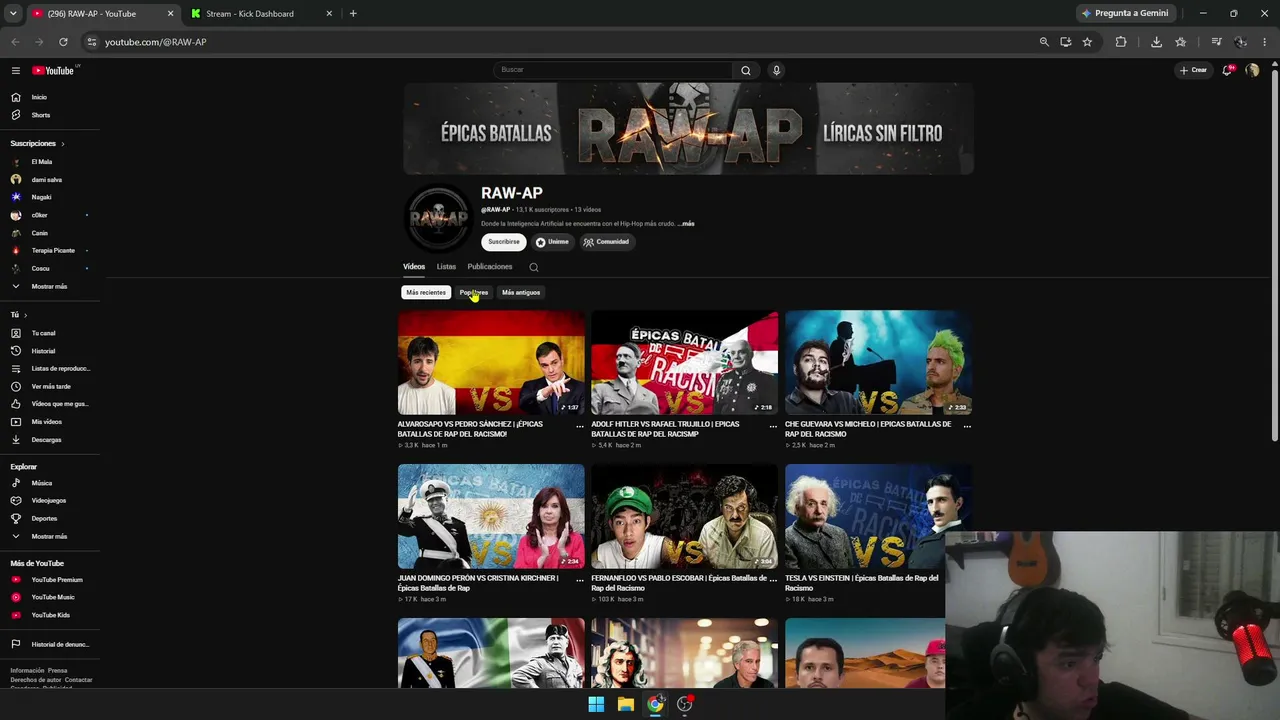The image size is (1280, 720).
Task: Select the Más antiguos filter chip
Action: 521,293
